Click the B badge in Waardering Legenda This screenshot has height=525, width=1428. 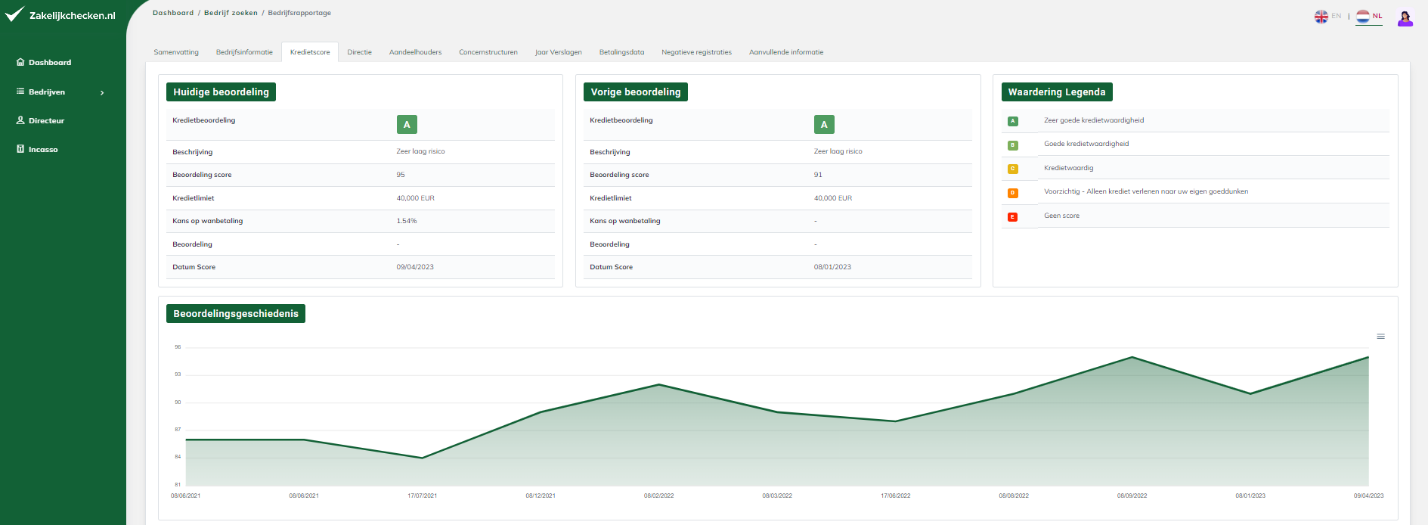tap(1012, 144)
